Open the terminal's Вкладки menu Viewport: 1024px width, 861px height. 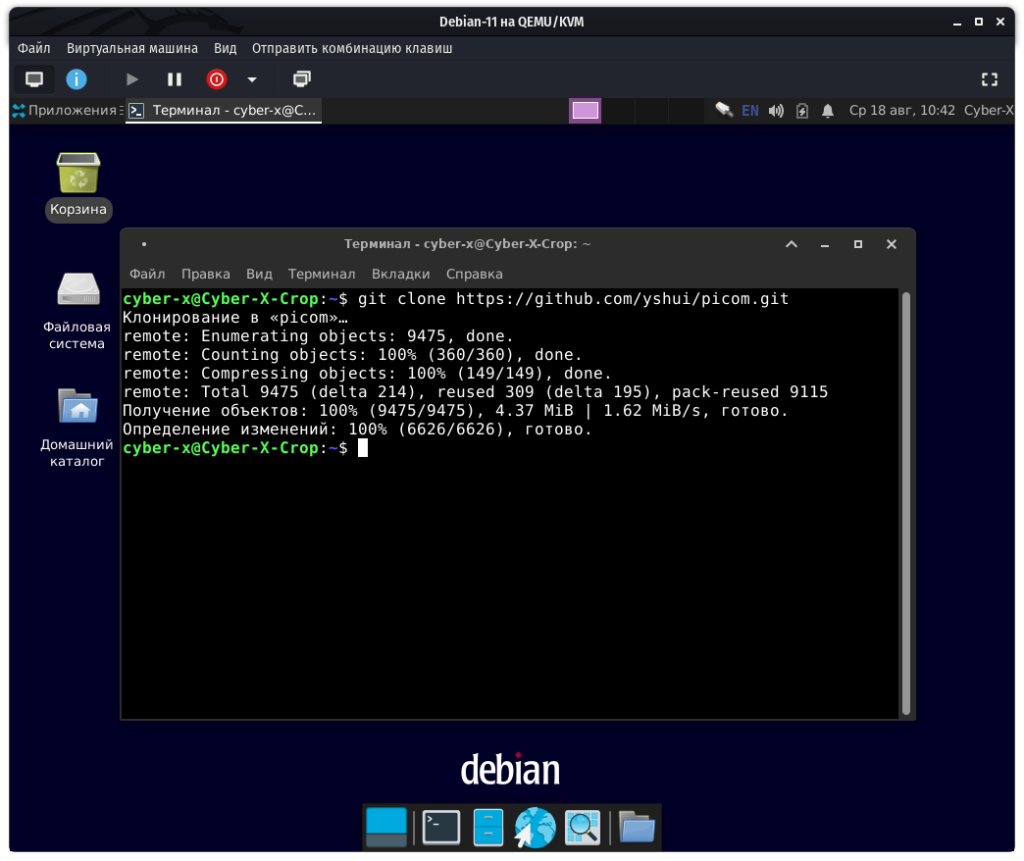click(x=400, y=274)
